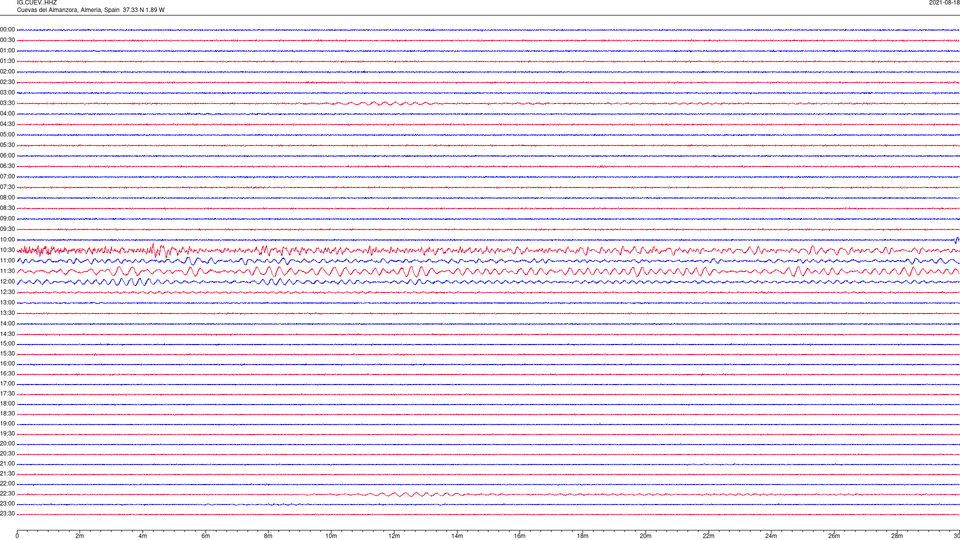Click the 19:00 time label
960x540 pixels.
pos(7,424)
